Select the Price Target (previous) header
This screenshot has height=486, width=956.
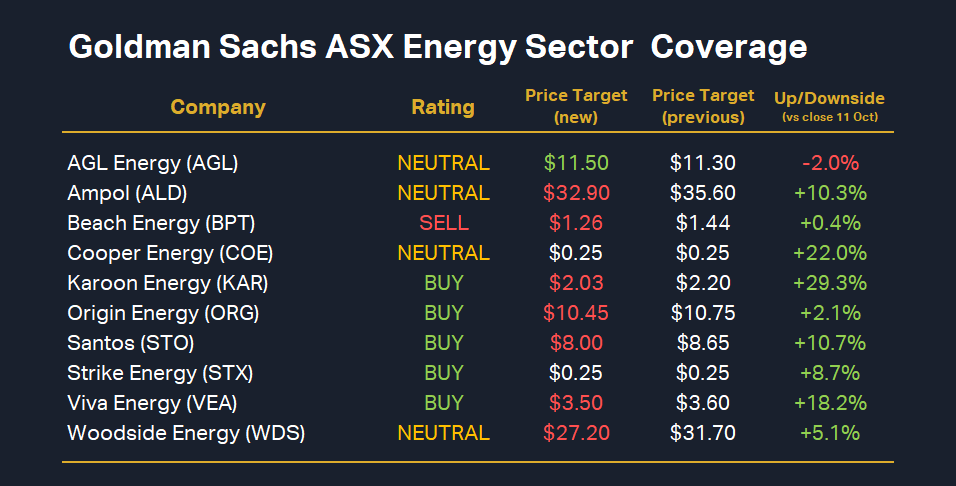coord(703,106)
